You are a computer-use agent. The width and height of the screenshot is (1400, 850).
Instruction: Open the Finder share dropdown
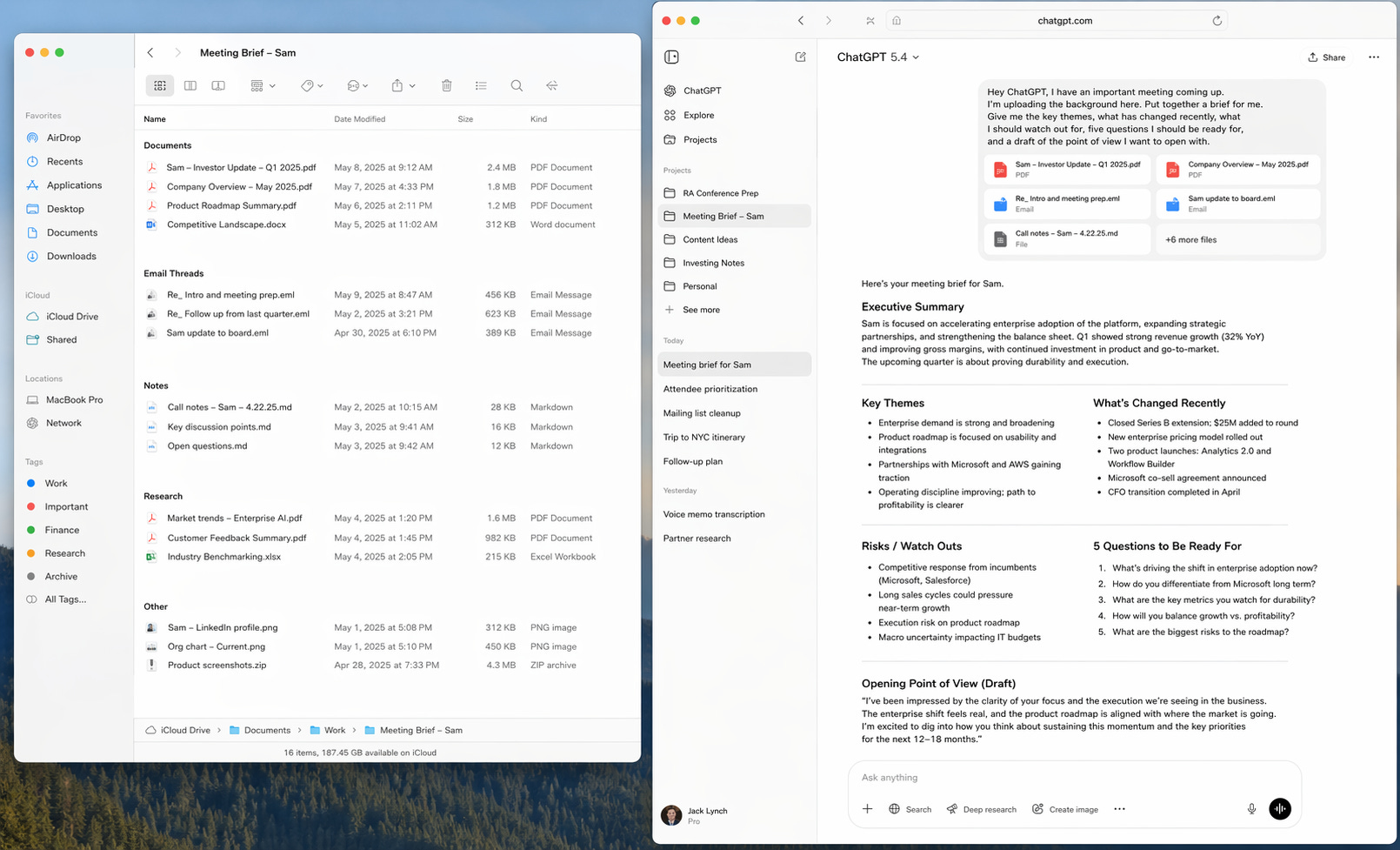(x=403, y=85)
